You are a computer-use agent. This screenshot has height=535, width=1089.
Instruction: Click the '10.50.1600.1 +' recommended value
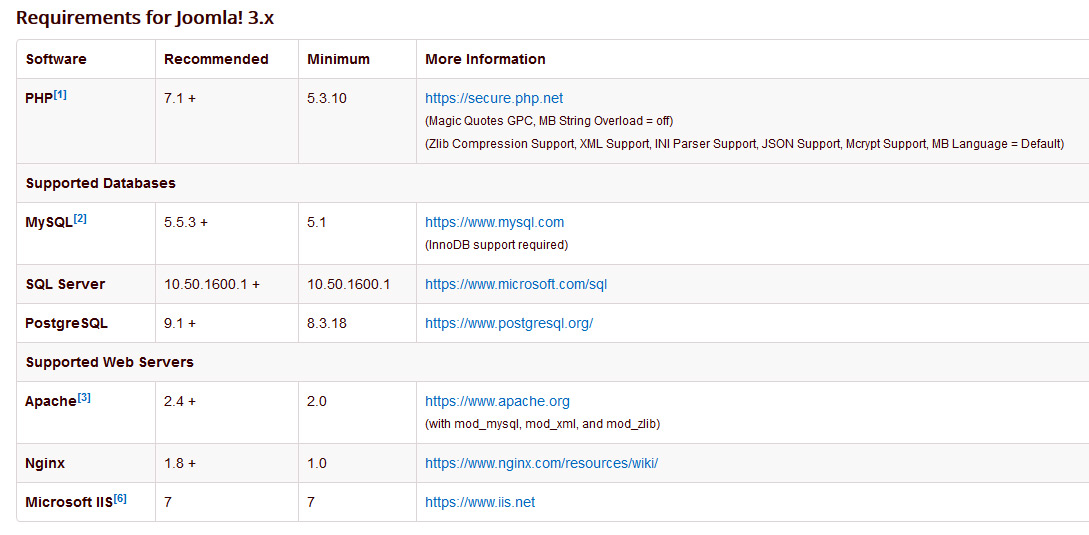(x=212, y=284)
